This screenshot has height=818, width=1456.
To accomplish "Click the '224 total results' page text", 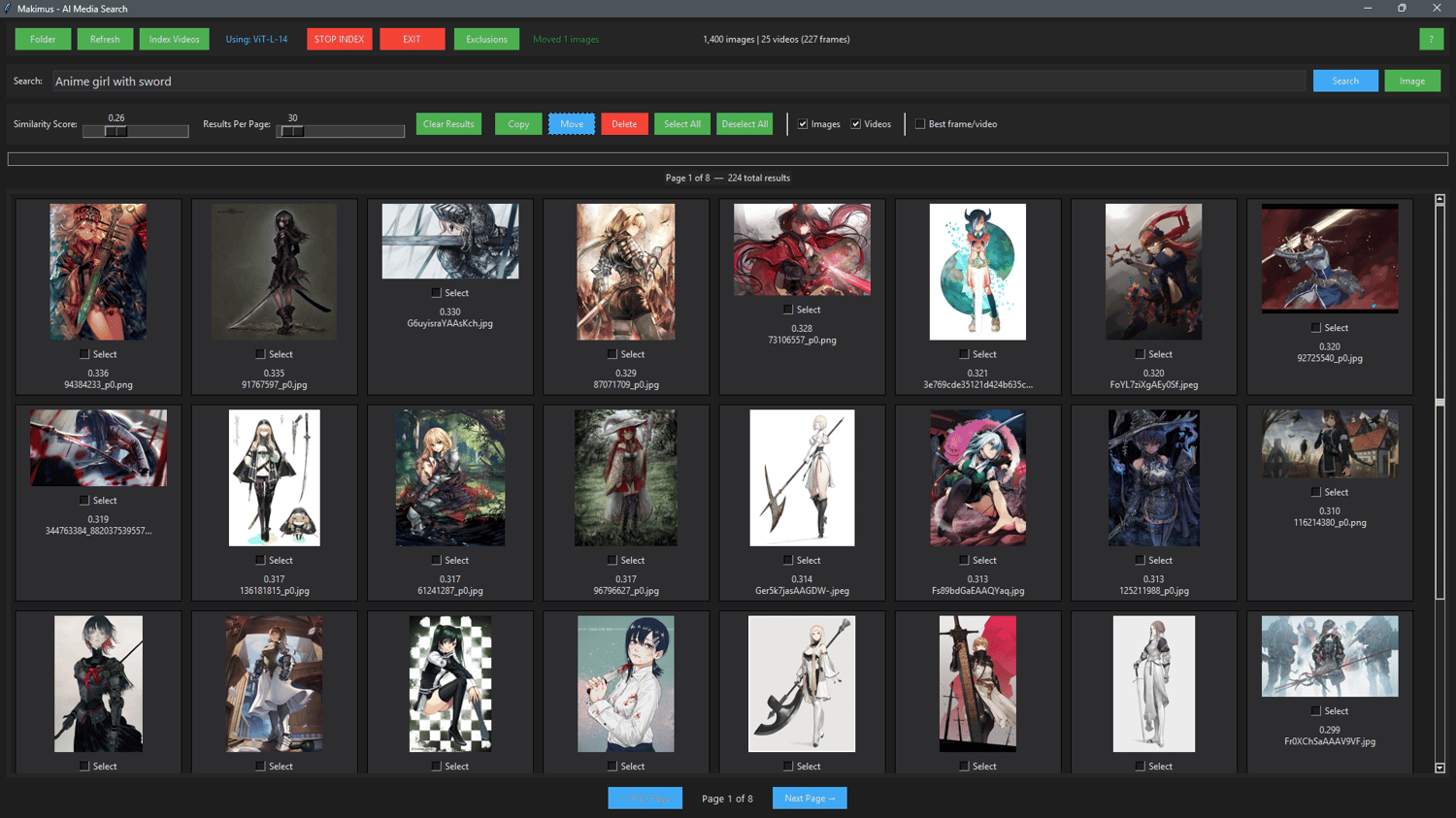I will pyautogui.click(x=759, y=179).
